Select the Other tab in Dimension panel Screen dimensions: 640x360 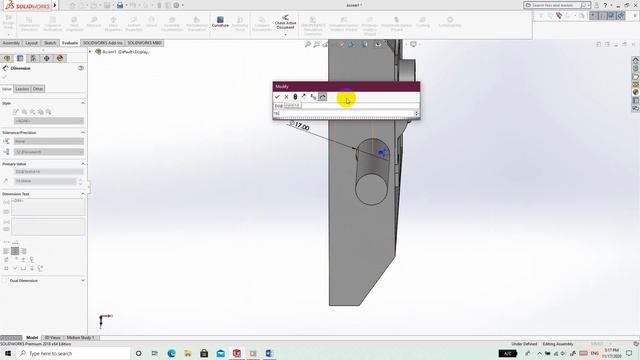pos(38,89)
